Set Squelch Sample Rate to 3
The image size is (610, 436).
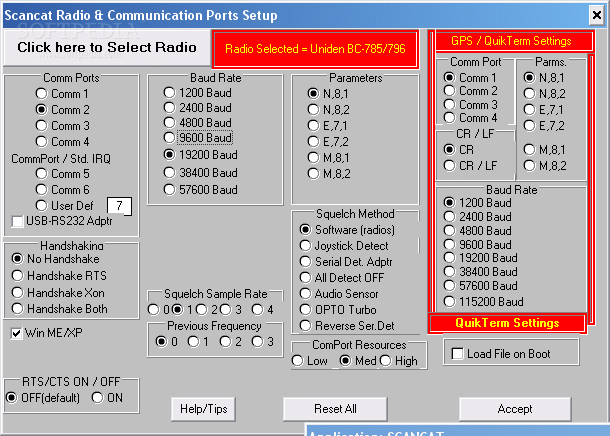pyautogui.click(x=231, y=310)
